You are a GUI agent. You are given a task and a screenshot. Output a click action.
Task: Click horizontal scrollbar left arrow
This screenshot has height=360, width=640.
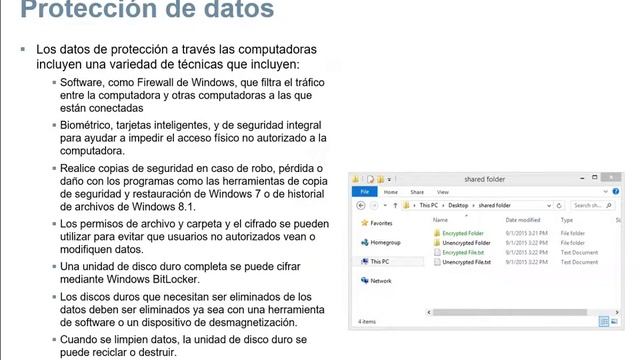[x=429, y=312]
